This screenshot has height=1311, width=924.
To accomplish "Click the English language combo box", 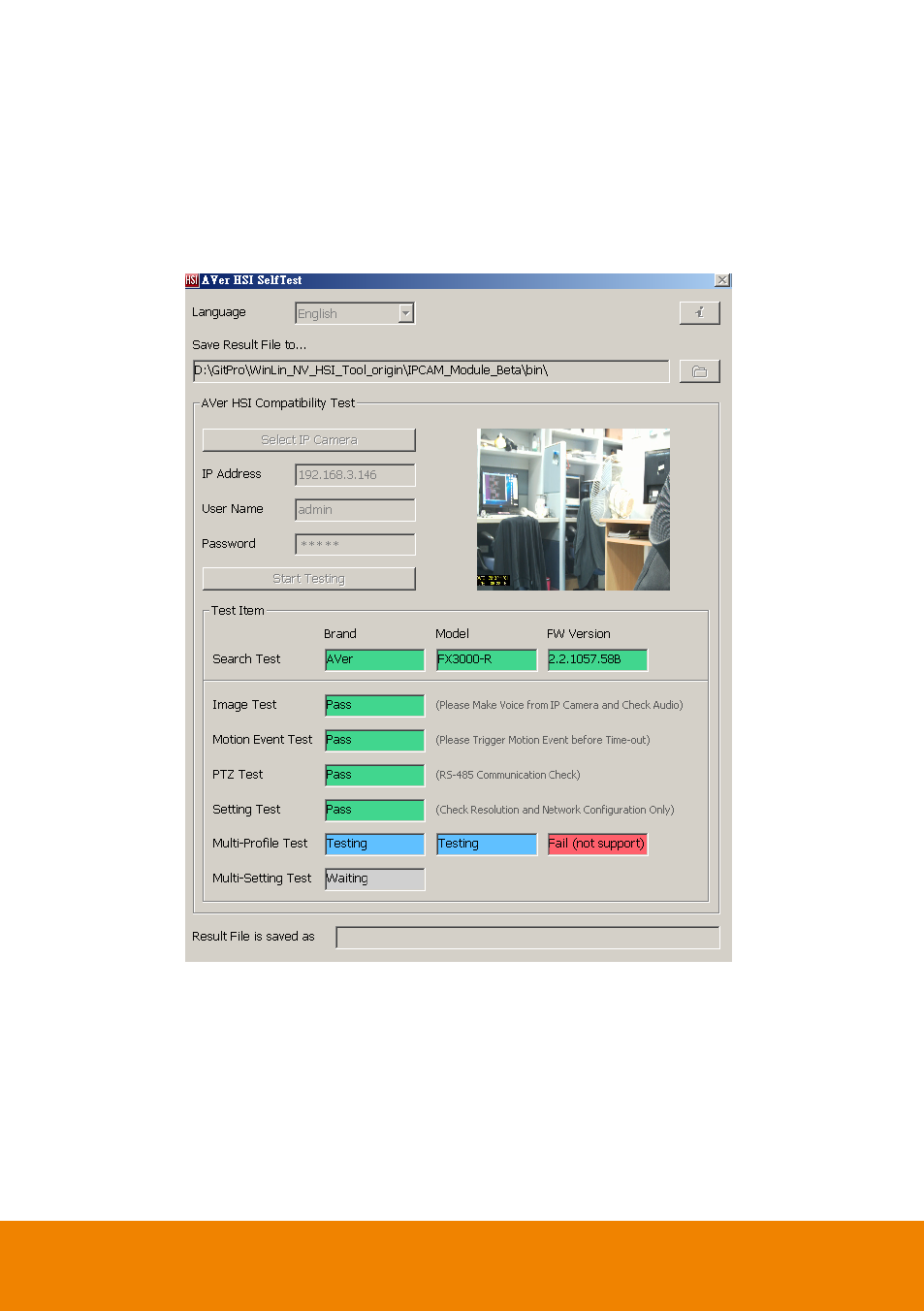I will point(355,313).
